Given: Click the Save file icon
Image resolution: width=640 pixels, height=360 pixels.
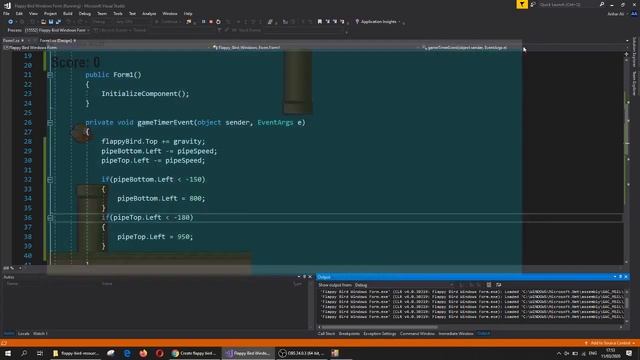Looking at the screenshot, I should (x=51, y=22).
